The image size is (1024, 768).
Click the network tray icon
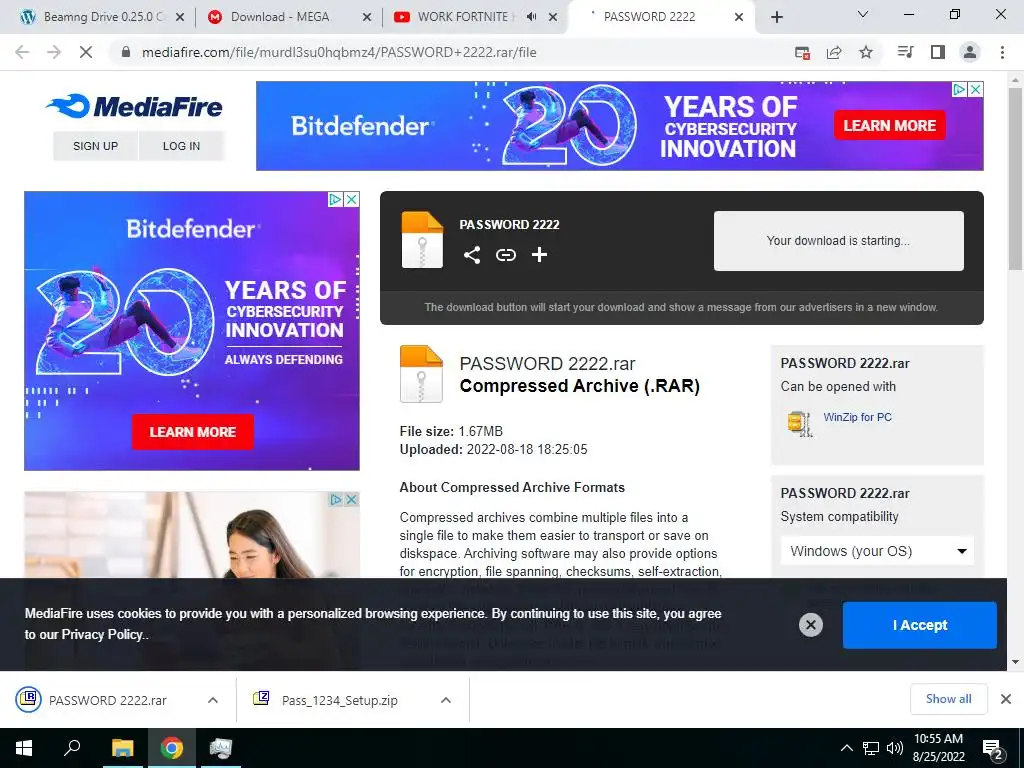click(x=871, y=748)
